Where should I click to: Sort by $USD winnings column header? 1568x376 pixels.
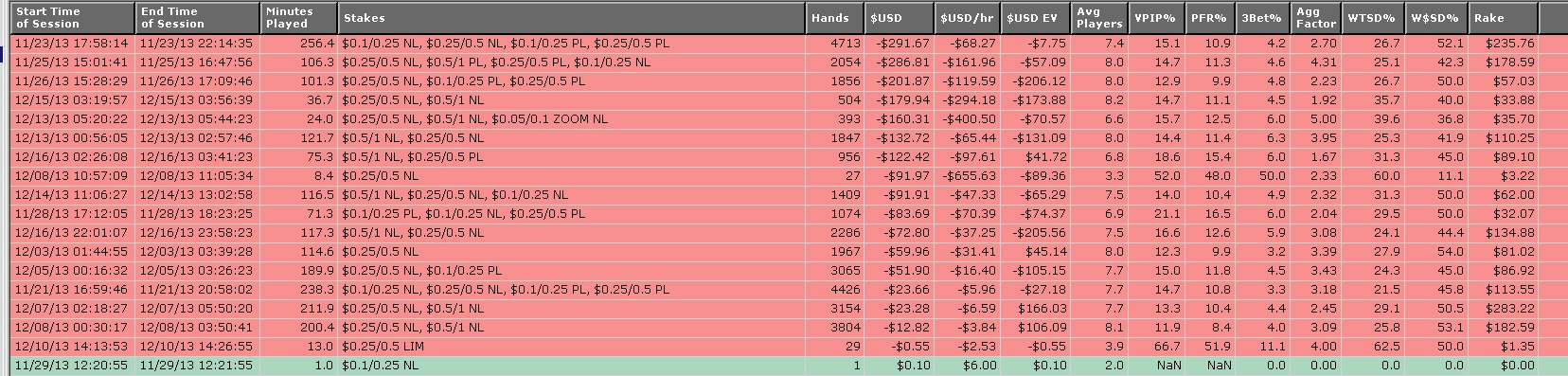point(899,17)
